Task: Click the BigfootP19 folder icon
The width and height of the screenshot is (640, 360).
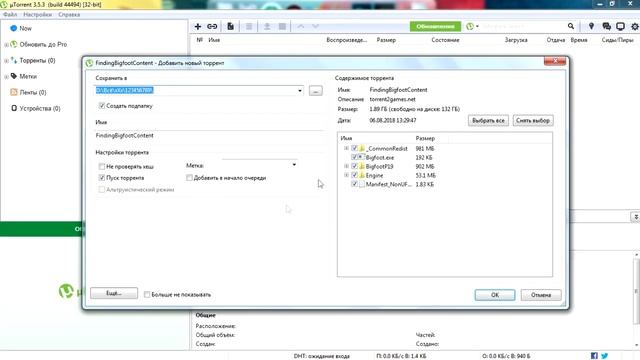Action: tap(362, 166)
